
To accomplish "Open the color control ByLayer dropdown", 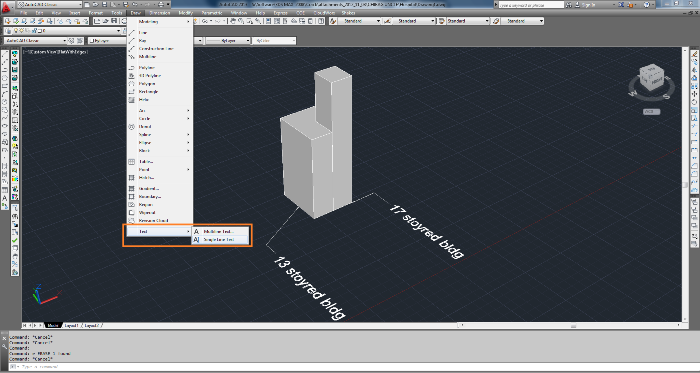I will pos(107,41).
